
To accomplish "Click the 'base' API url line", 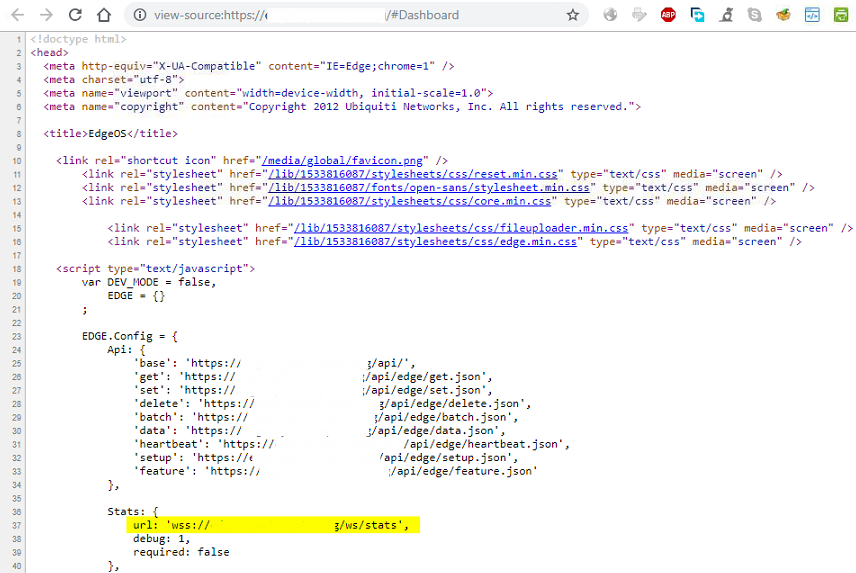I will pos(275,363).
